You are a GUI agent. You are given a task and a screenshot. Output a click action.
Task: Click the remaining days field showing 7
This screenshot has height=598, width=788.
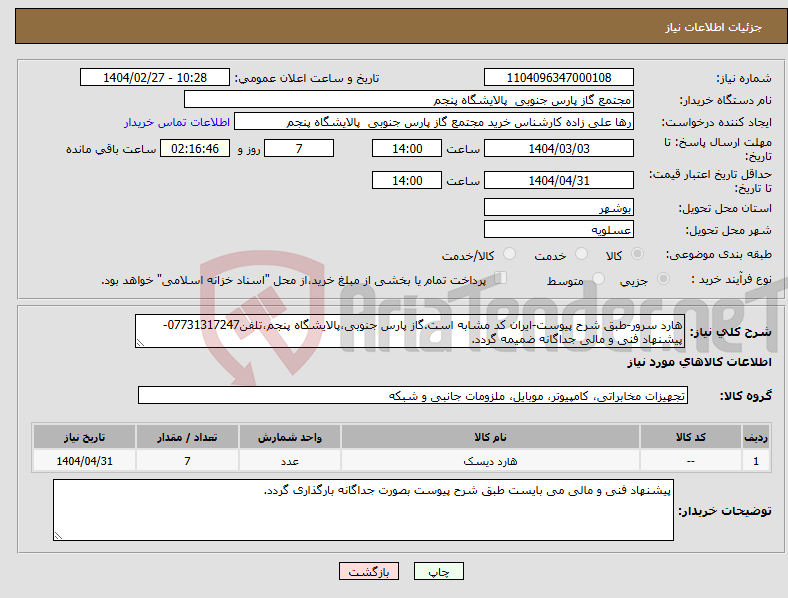(x=299, y=149)
